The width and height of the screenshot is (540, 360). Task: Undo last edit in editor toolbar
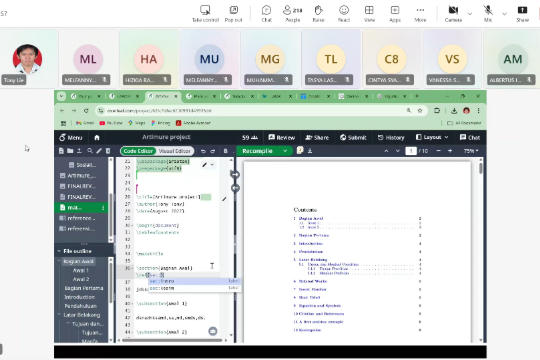pyautogui.click(x=203, y=151)
